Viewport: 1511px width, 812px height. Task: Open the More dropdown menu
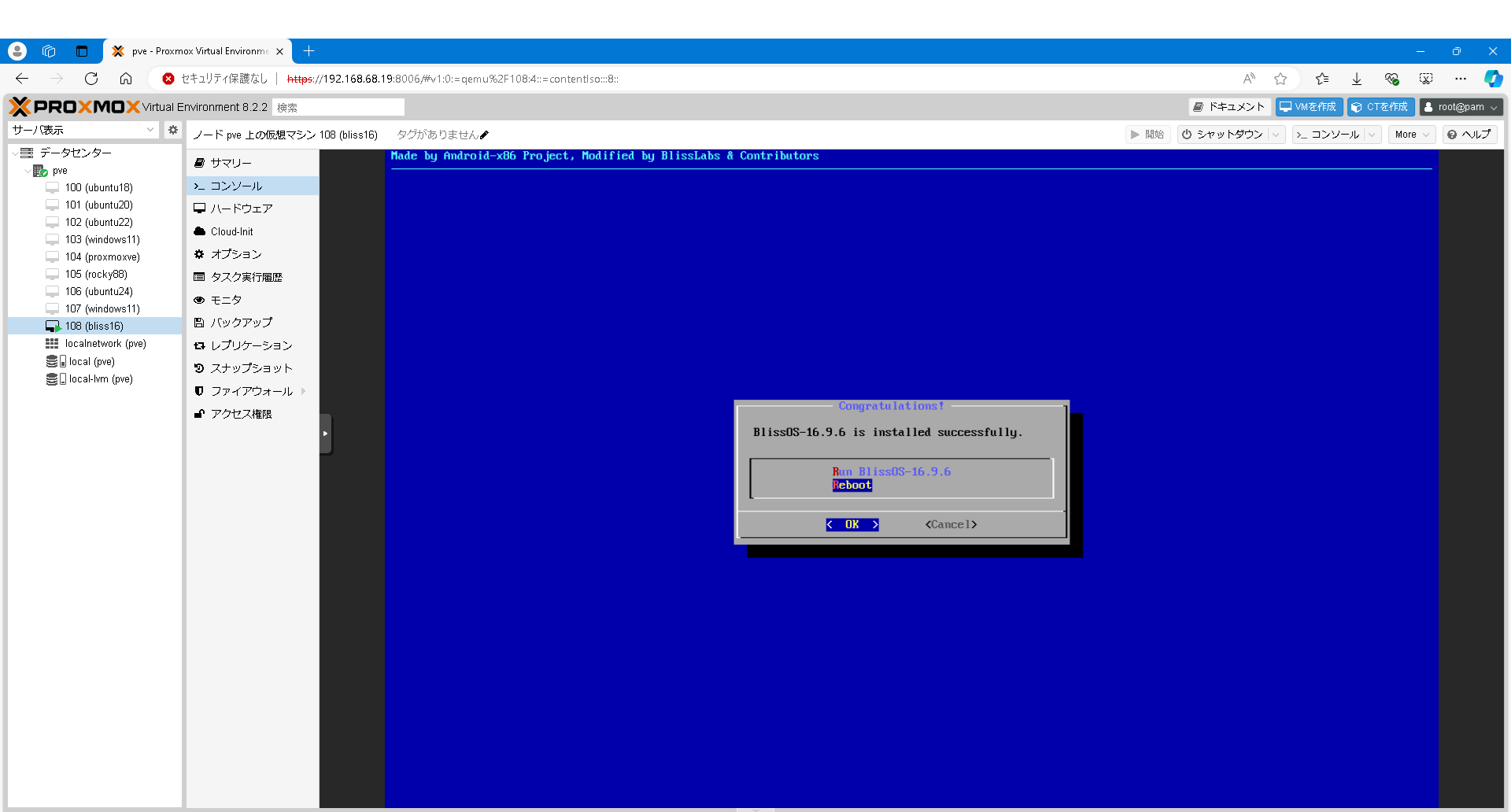click(1412, 135)
